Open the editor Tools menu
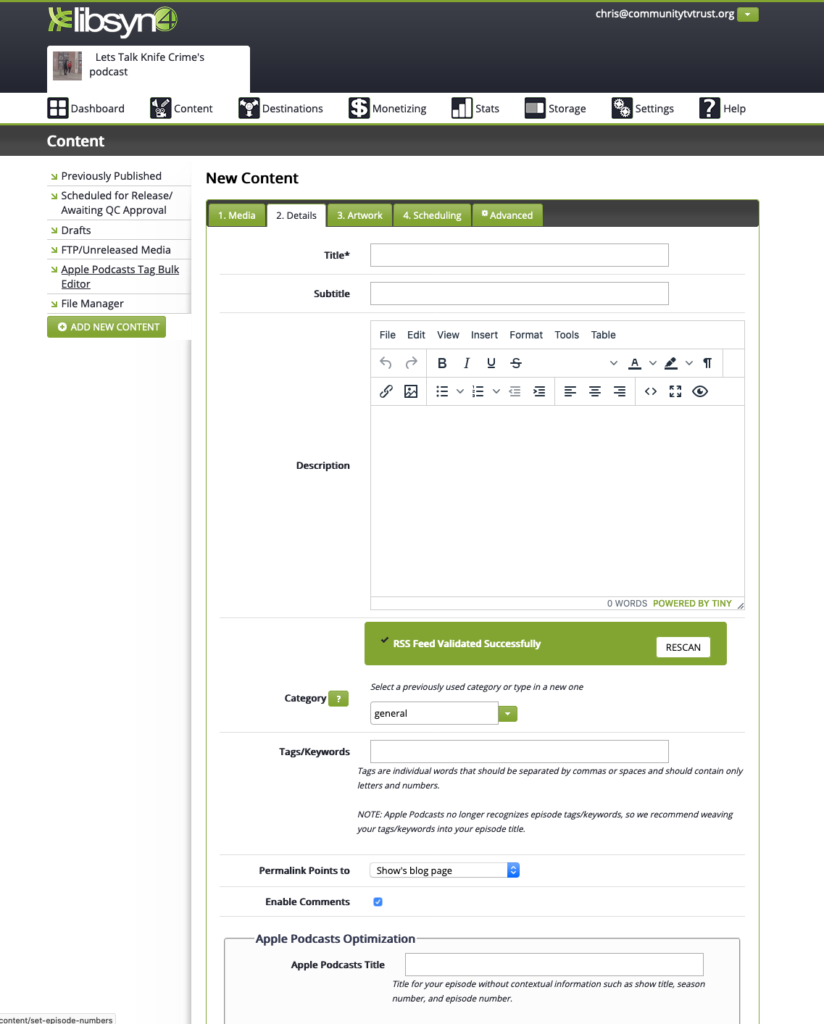Viewport: 824px width, 1024px height. pyautogui.click(x=567, y=335)
